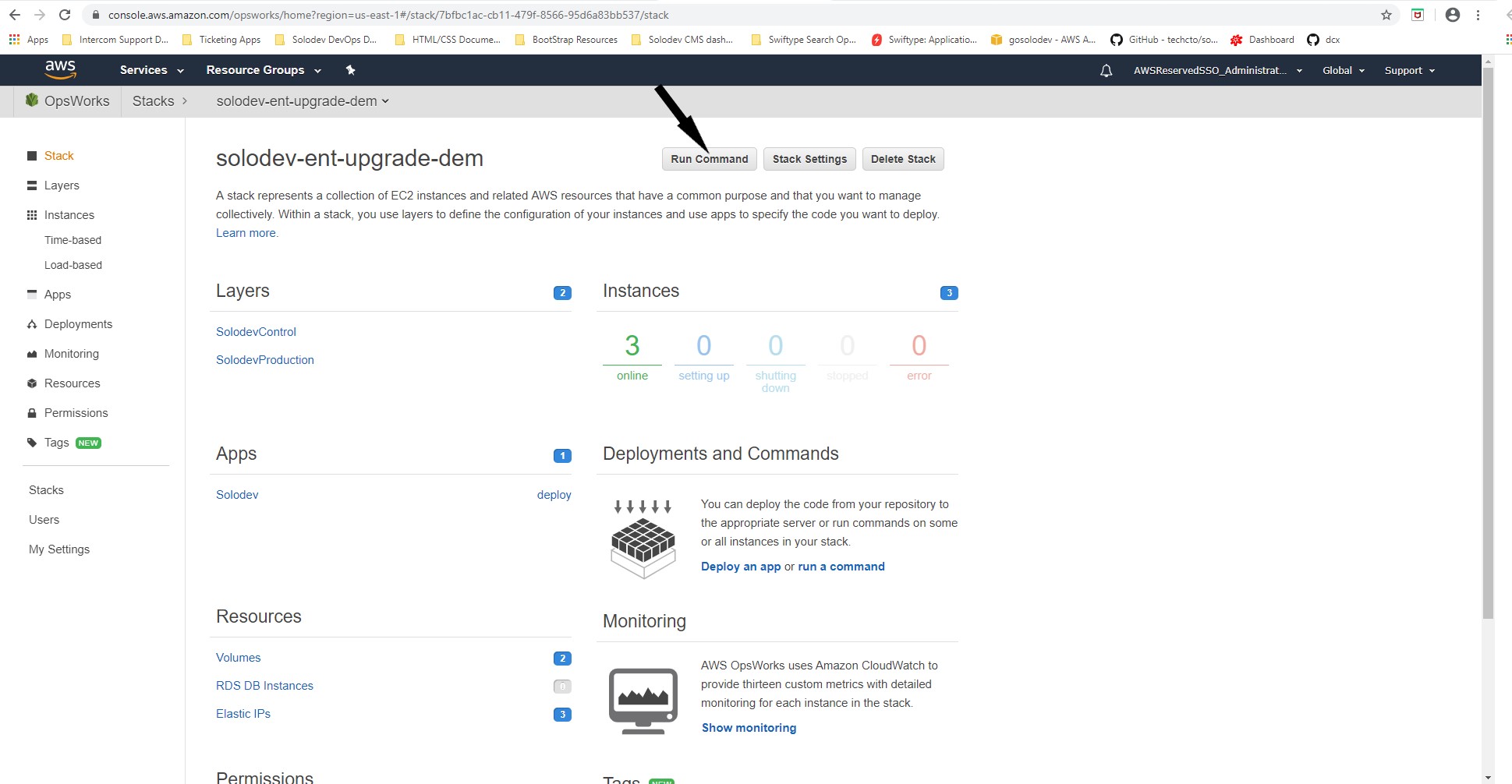Open the AWSReservedSSO account dropdown

pos(1218,70)
